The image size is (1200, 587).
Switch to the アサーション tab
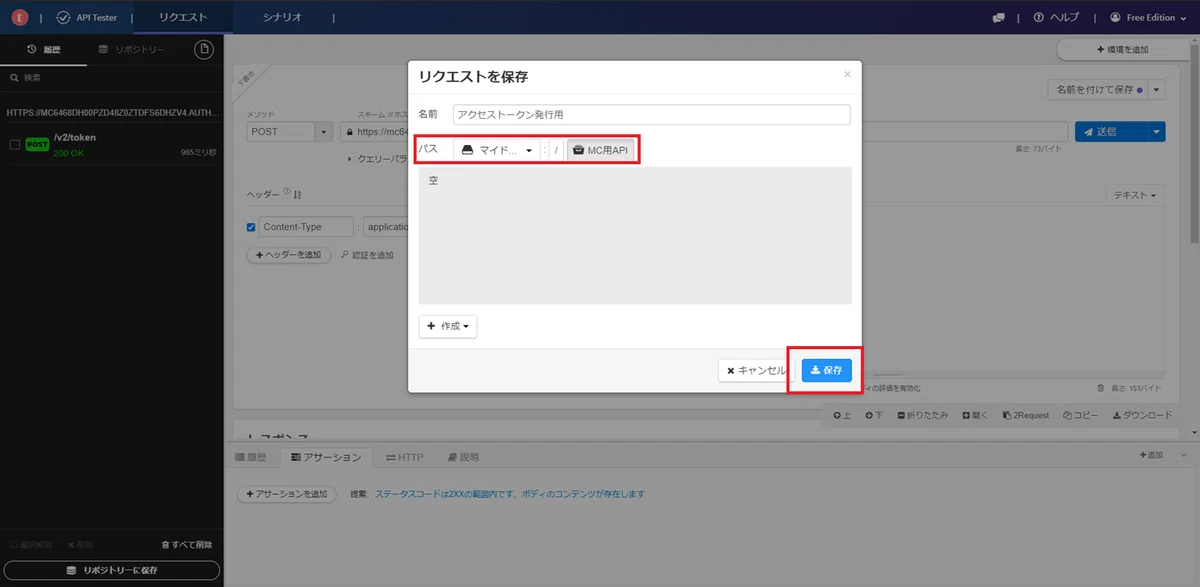point(326,457)
